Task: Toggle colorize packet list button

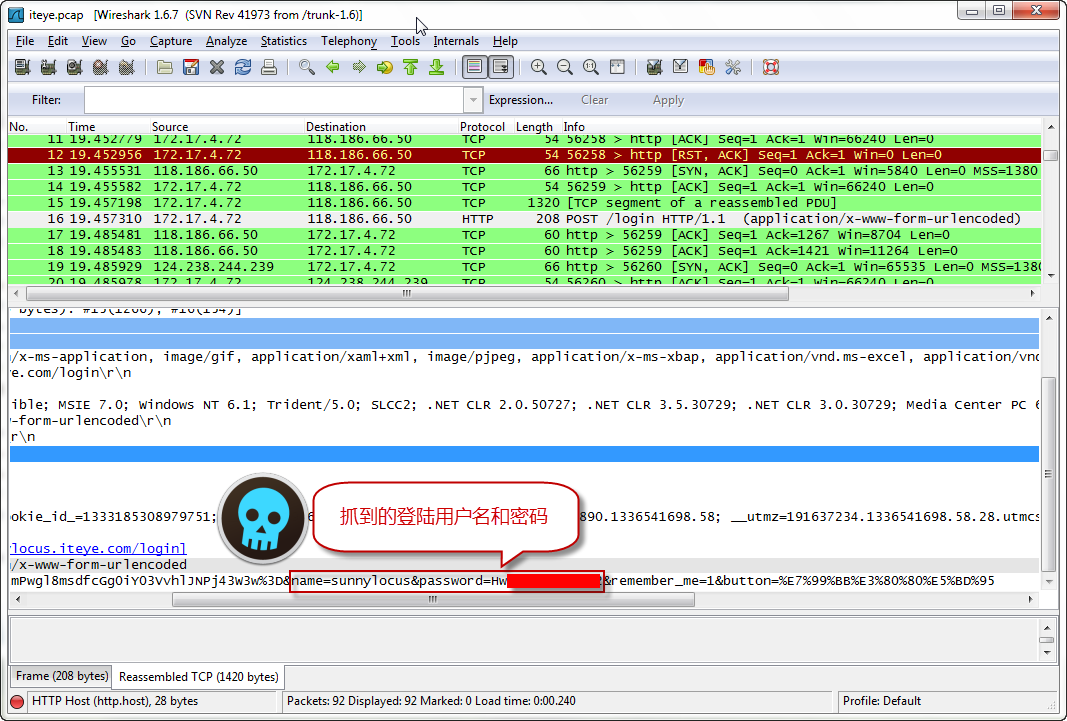Action: (x=474, y=67)
